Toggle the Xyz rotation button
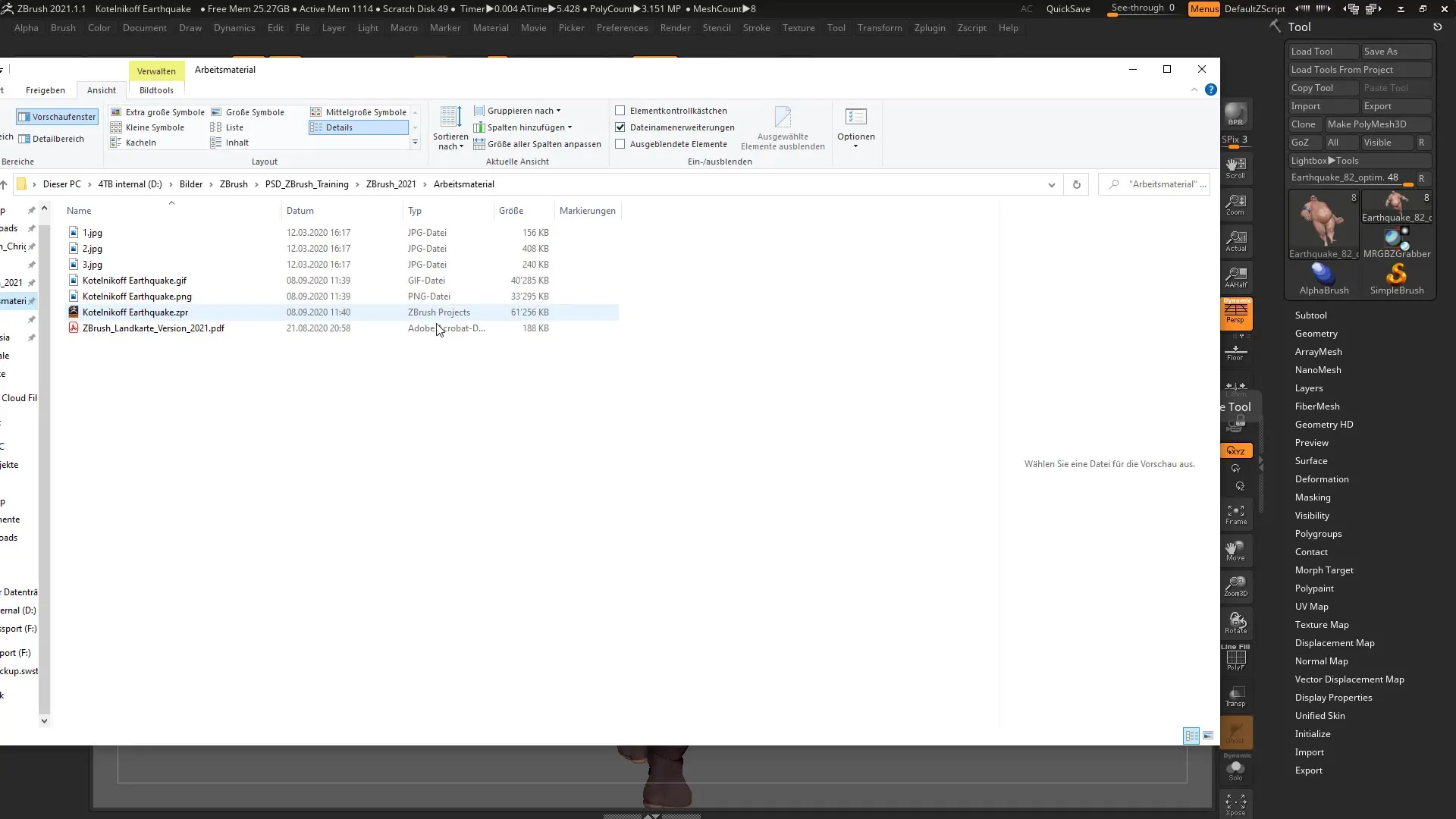Viewport: 1456px width, 819px height. click(x=1236, y=450)
